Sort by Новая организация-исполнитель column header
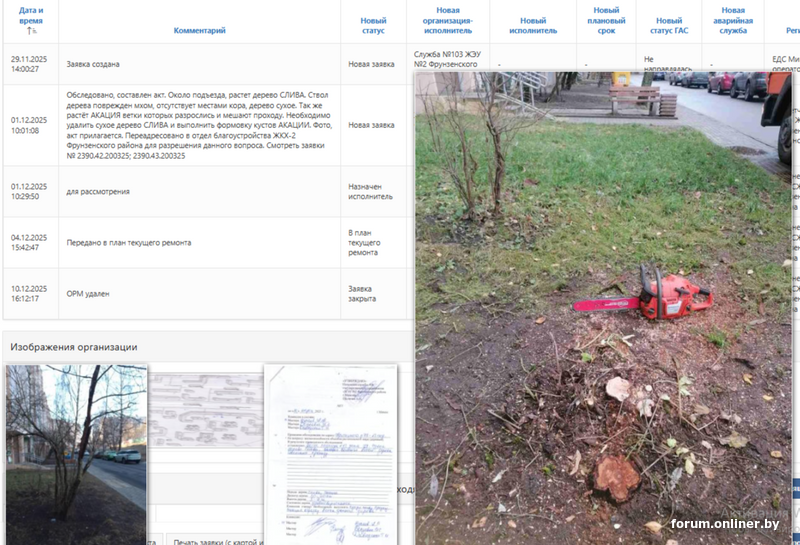Screen dimensions: 800x545 click(x=447, y=20)
